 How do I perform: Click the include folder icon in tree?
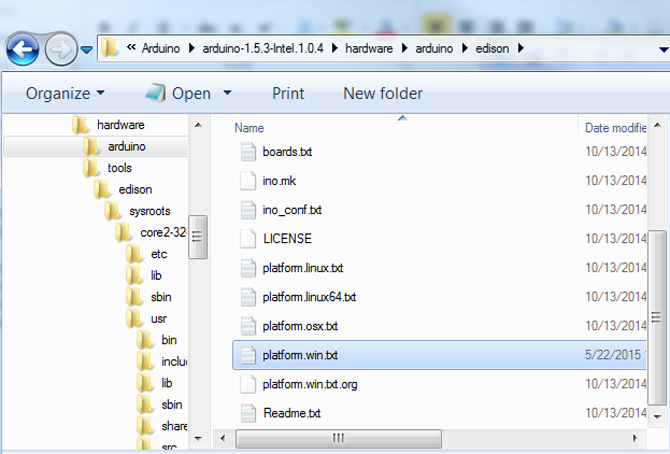(145, 361)
